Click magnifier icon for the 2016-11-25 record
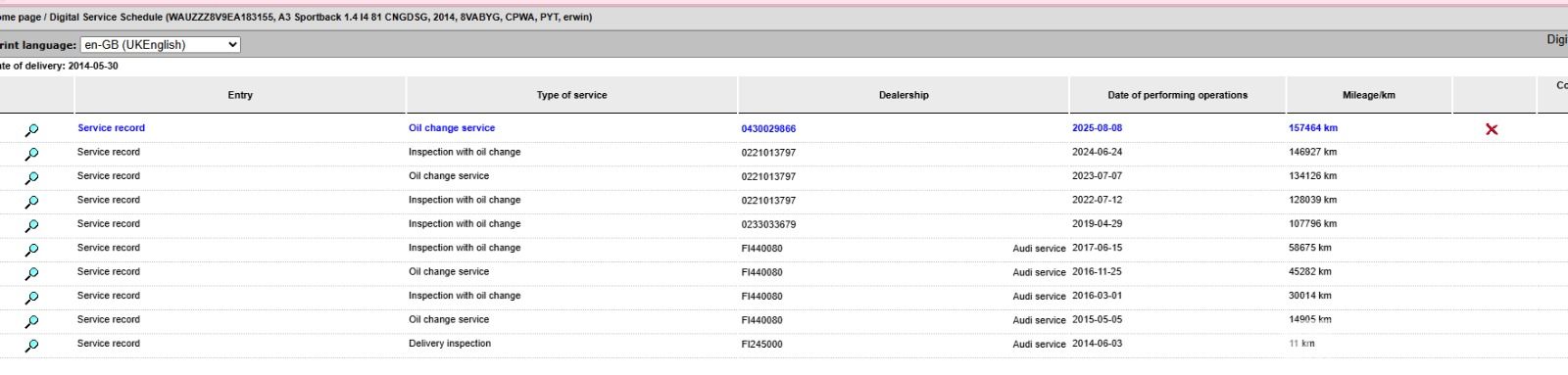The image size is (1568, 375). (31, 273)
